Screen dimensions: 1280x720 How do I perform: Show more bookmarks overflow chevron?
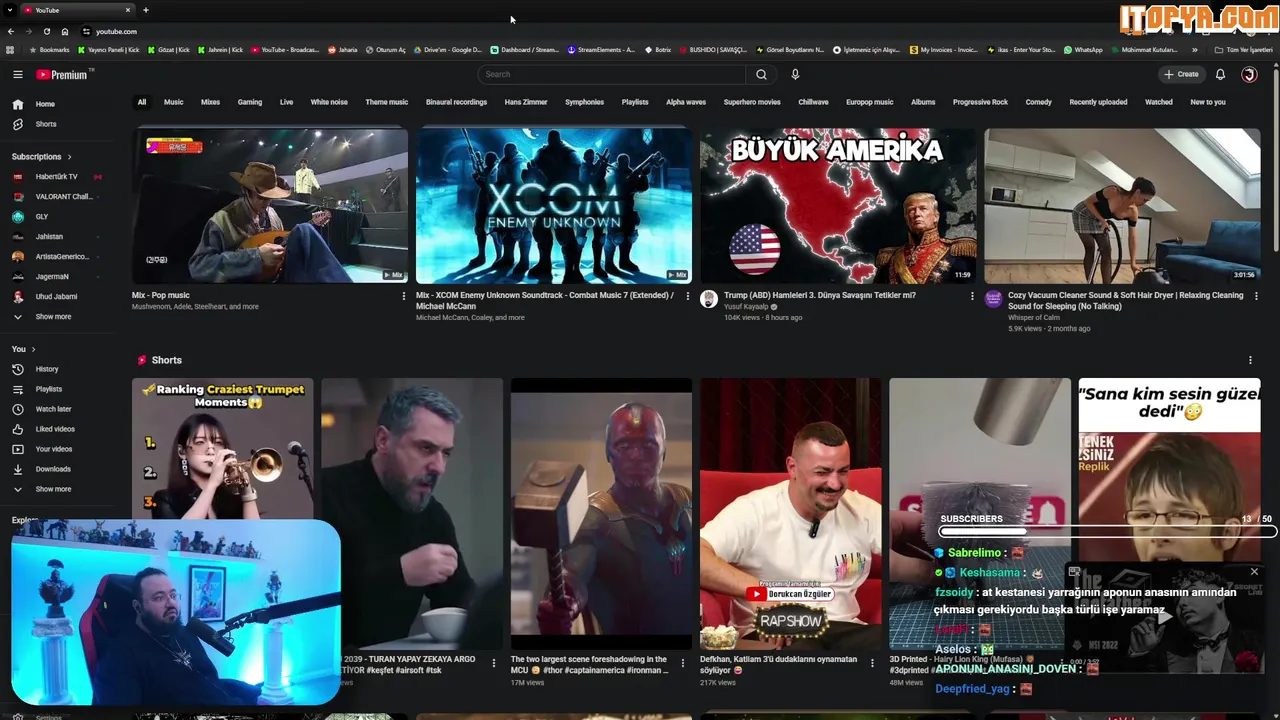[1195, 50]
